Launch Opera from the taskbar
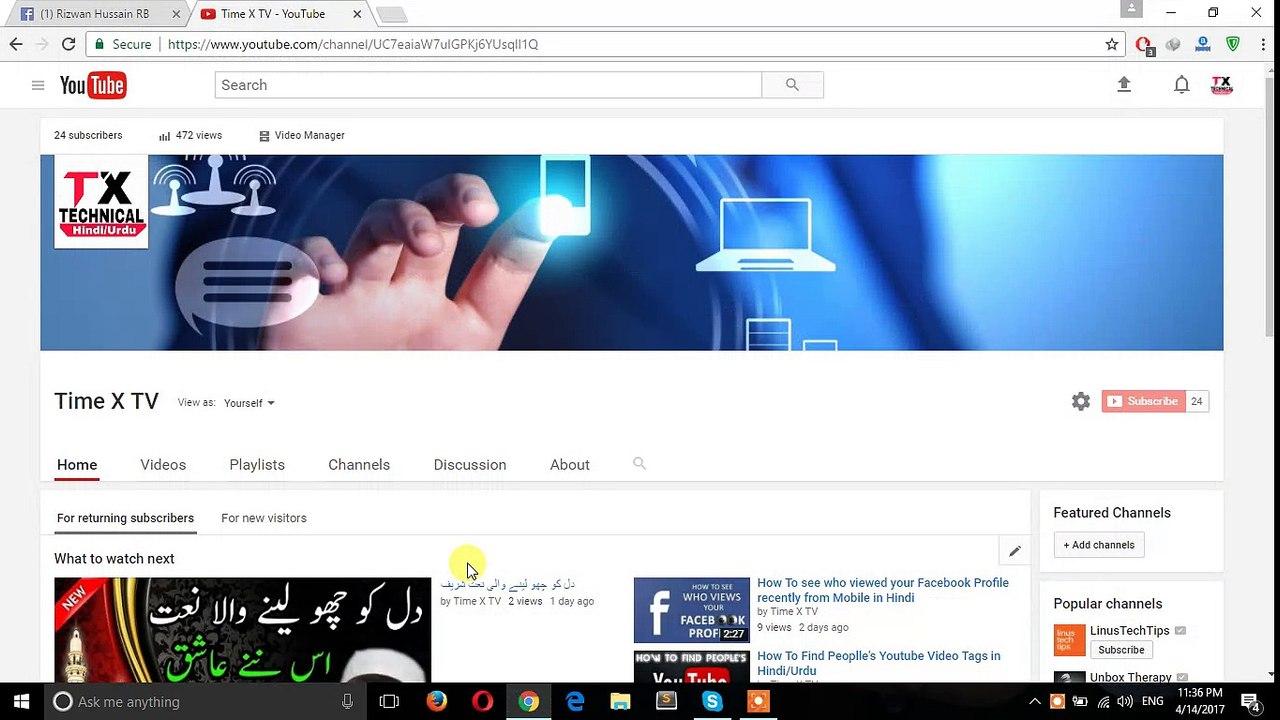The image size is (1280, 720). tap(482, 701)
